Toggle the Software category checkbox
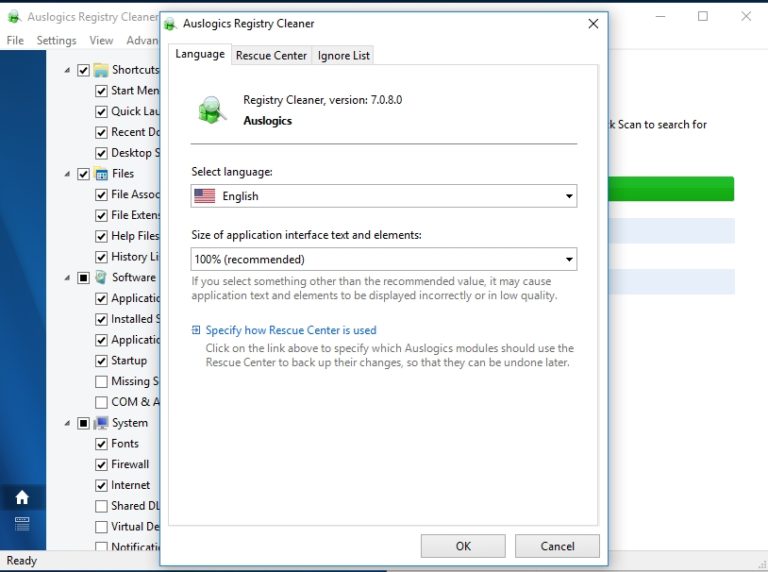The height and width of the screenshot is (572, 768). [x=83, y=278]
